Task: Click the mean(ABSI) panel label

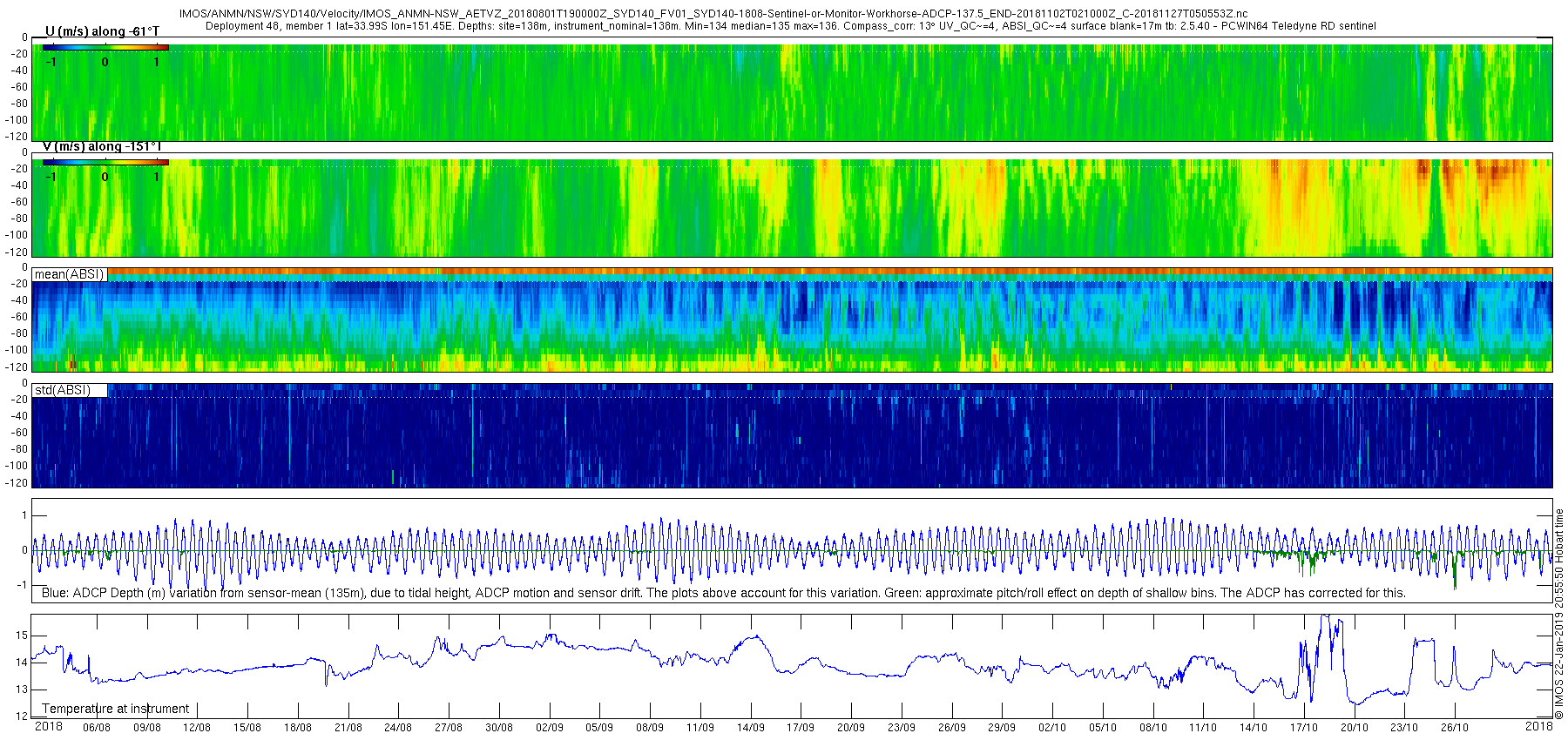Action: coord(69,274)
